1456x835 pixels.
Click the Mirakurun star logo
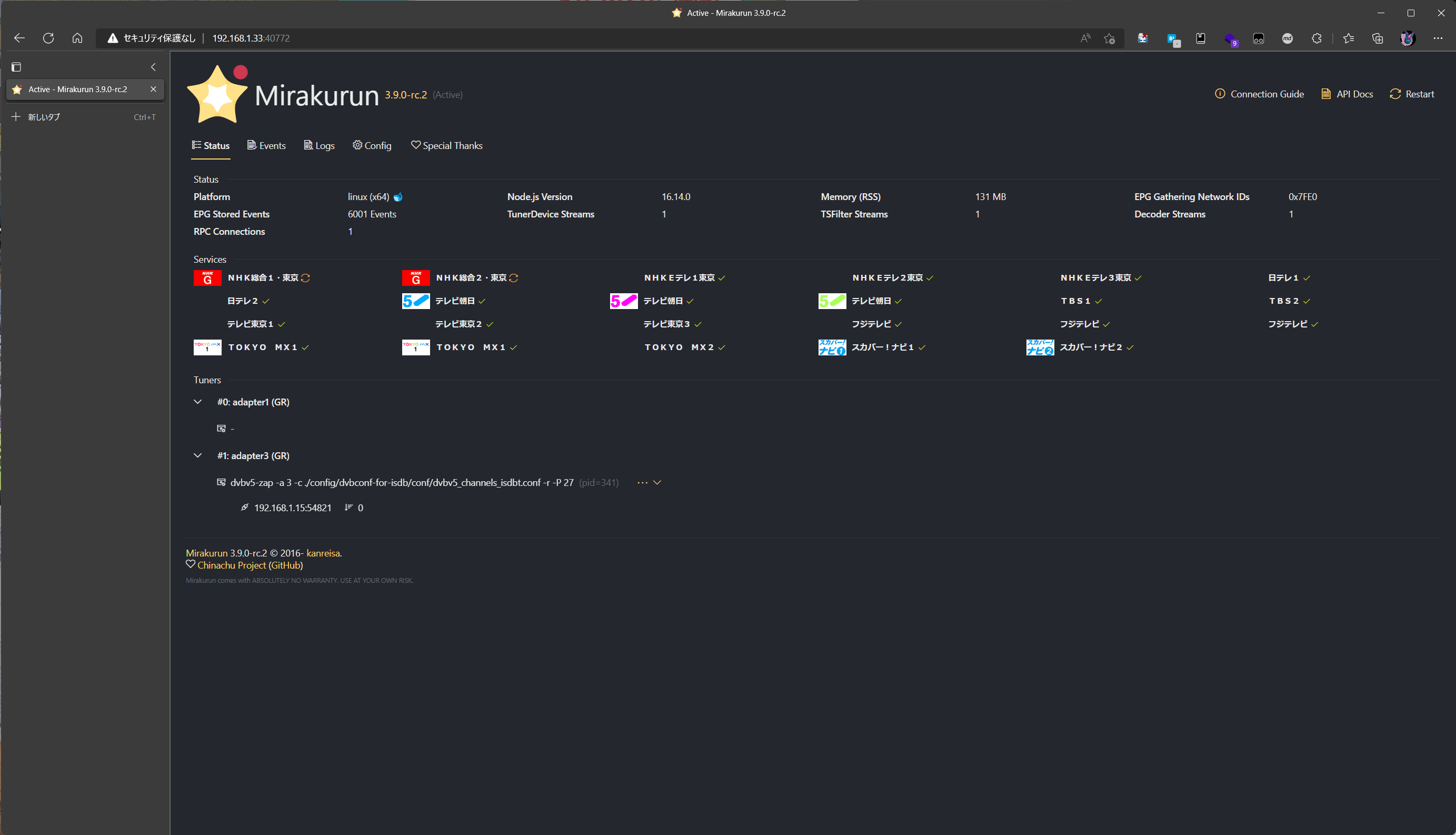217,95
